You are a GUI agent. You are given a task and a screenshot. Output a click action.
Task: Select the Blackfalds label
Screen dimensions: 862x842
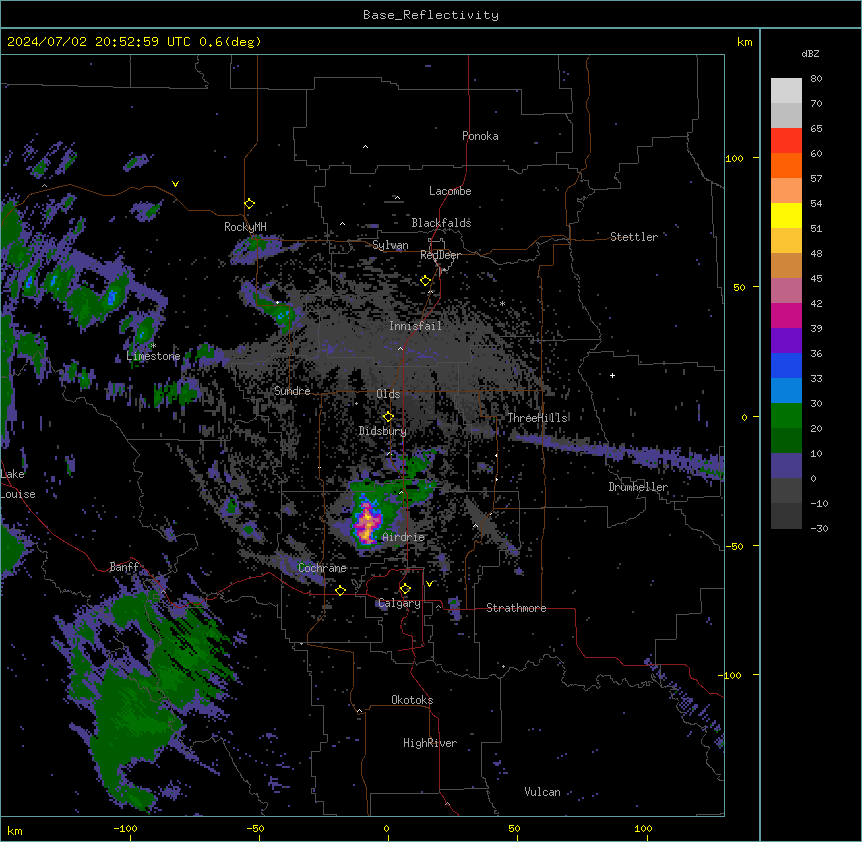pyautogui.click(x=441, y=223)
